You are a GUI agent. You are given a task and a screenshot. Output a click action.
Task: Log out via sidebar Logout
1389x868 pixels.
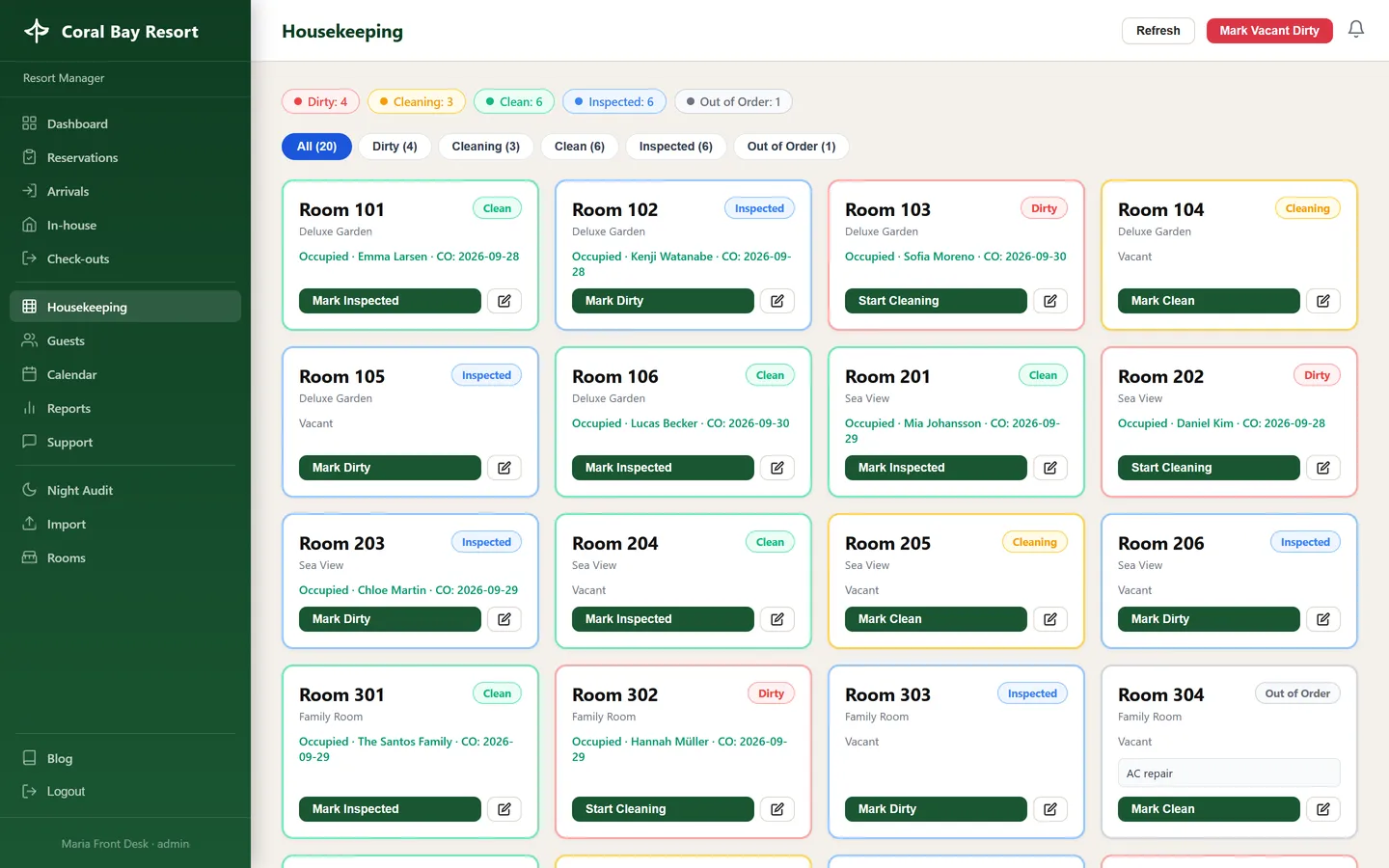125,791
